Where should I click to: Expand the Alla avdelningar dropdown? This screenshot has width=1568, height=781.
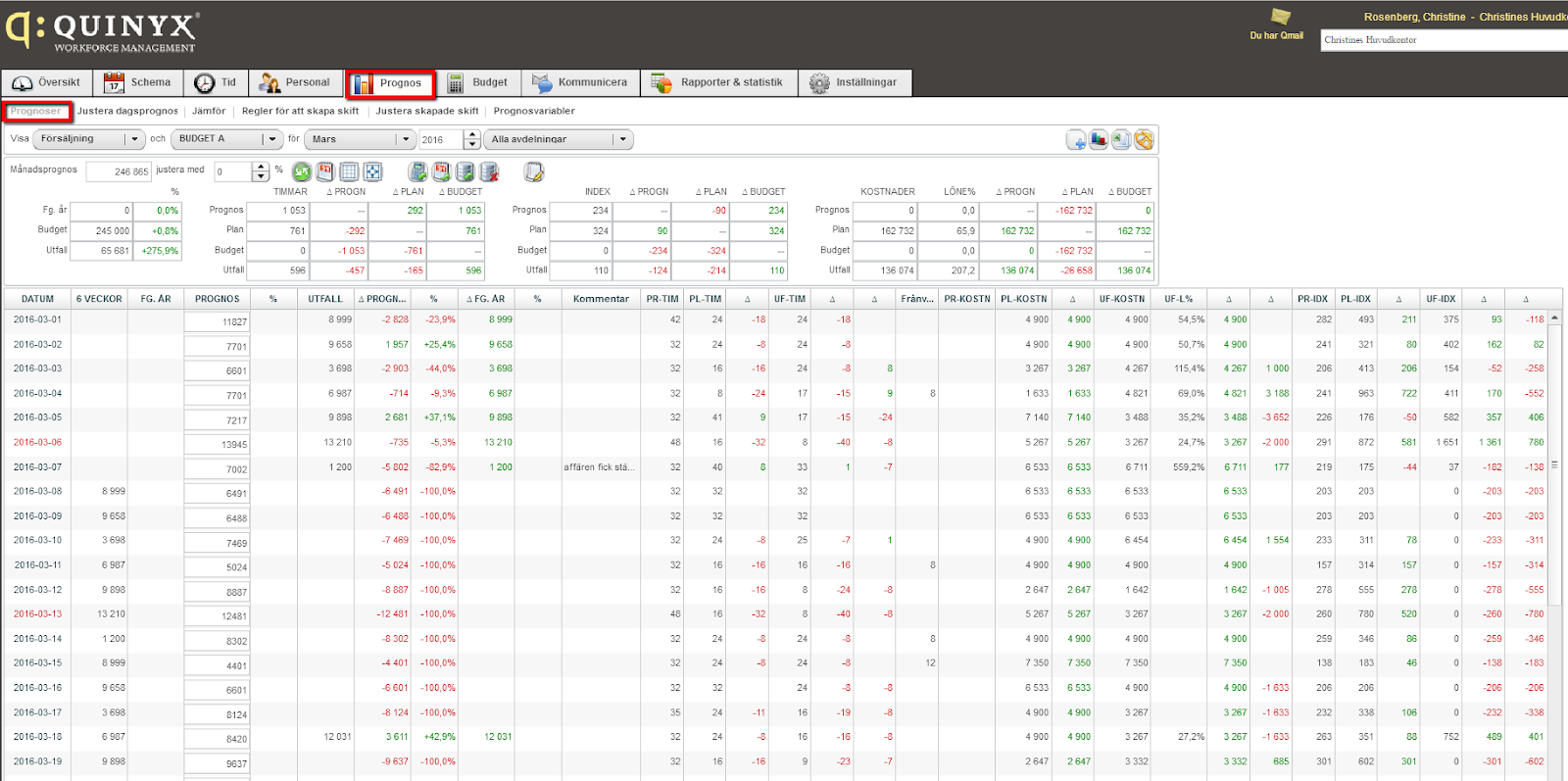click(621, 139)
